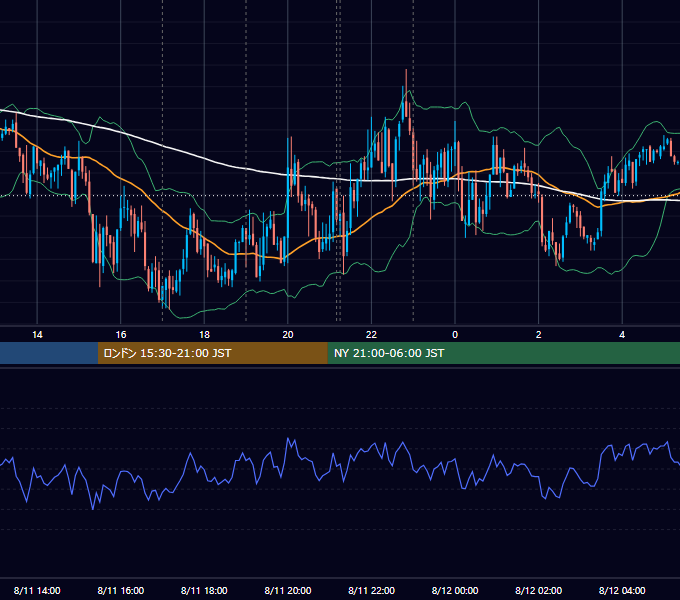Click the 8/11 14:00 date label

(37, 590)
